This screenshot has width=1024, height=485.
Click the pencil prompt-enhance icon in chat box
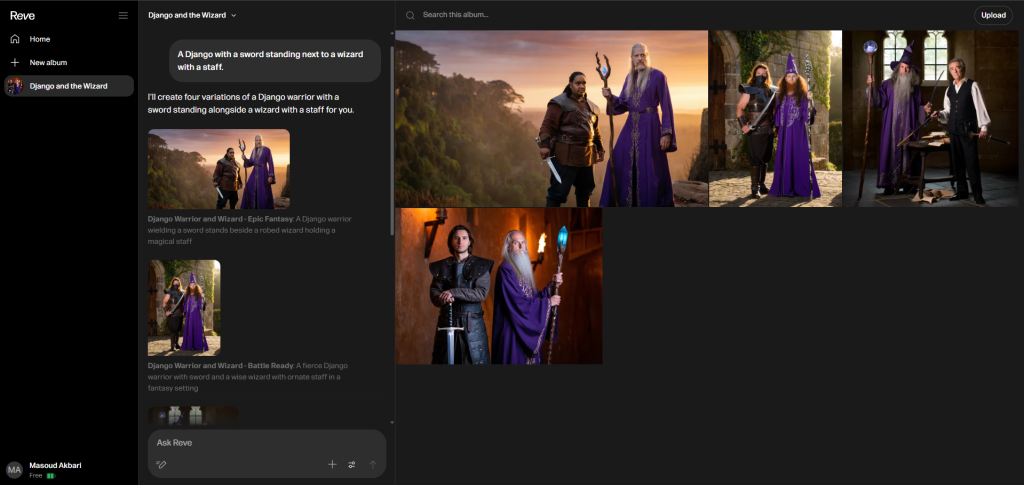click(161, 464)
